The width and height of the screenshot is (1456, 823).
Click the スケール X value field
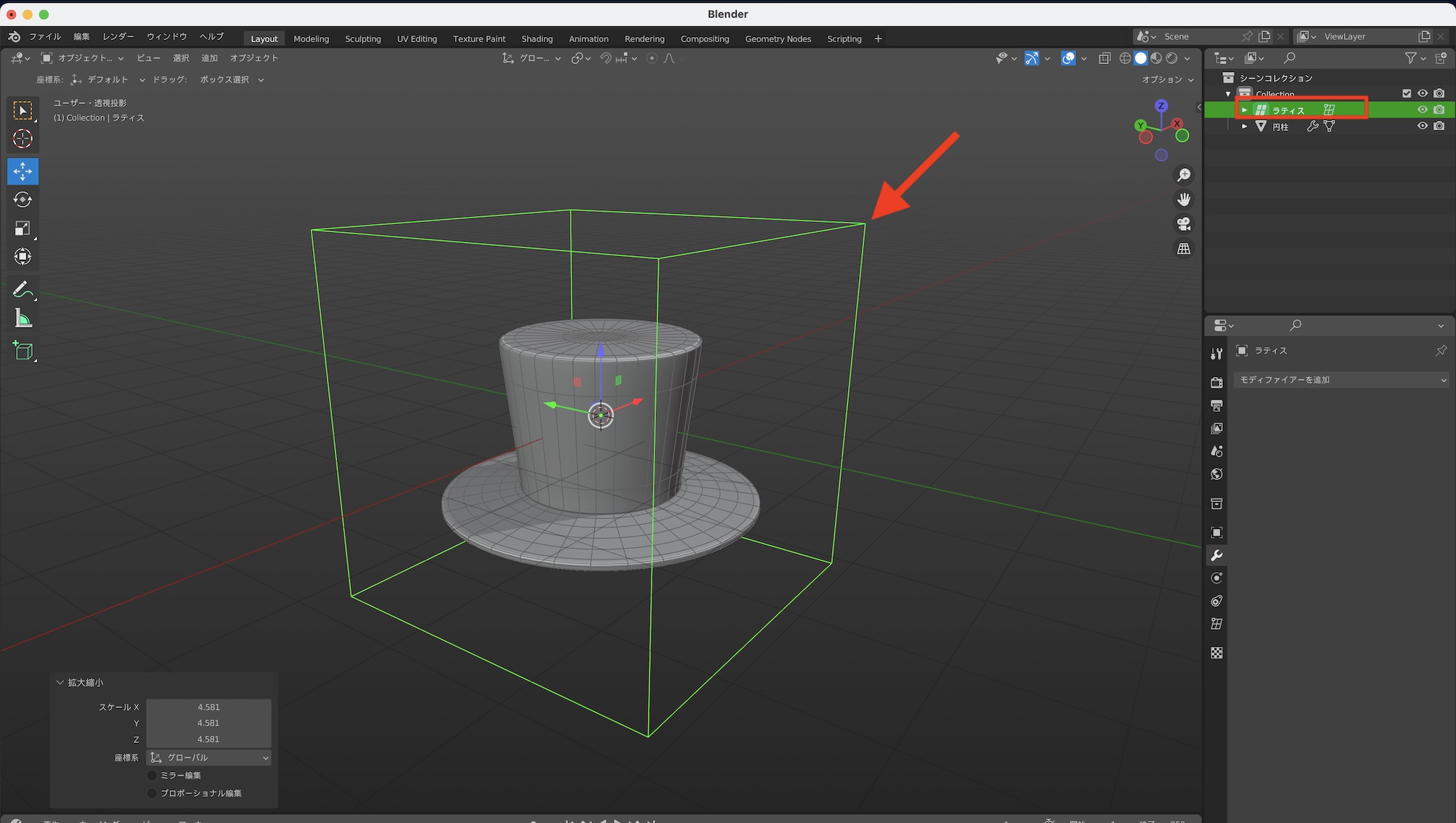(x=208, y=707)
